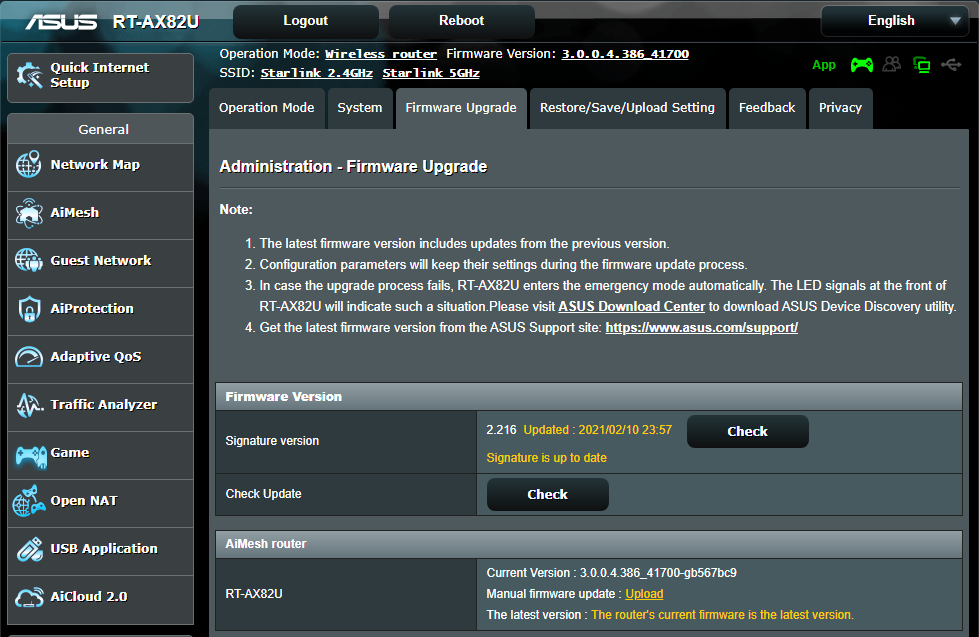Click Check in the Check Update row
Screen dimensions: 979x637
[x=548, y=495]
